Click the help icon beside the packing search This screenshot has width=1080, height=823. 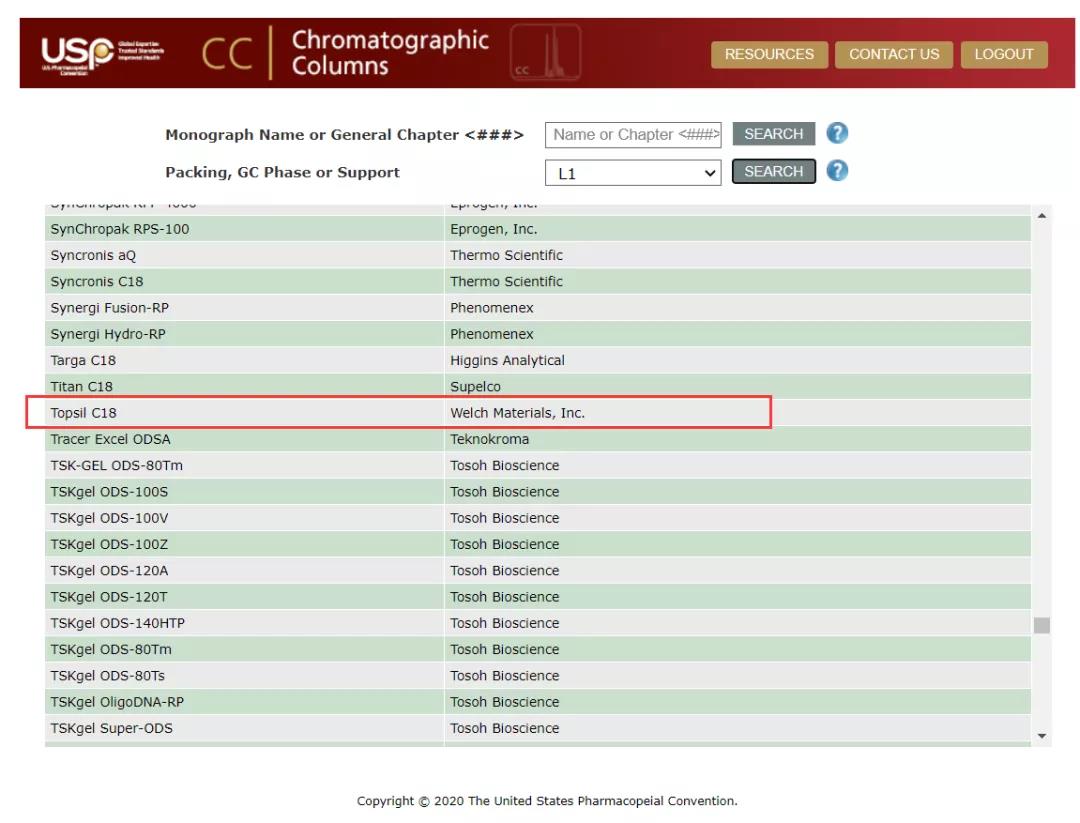pos(837,171)
